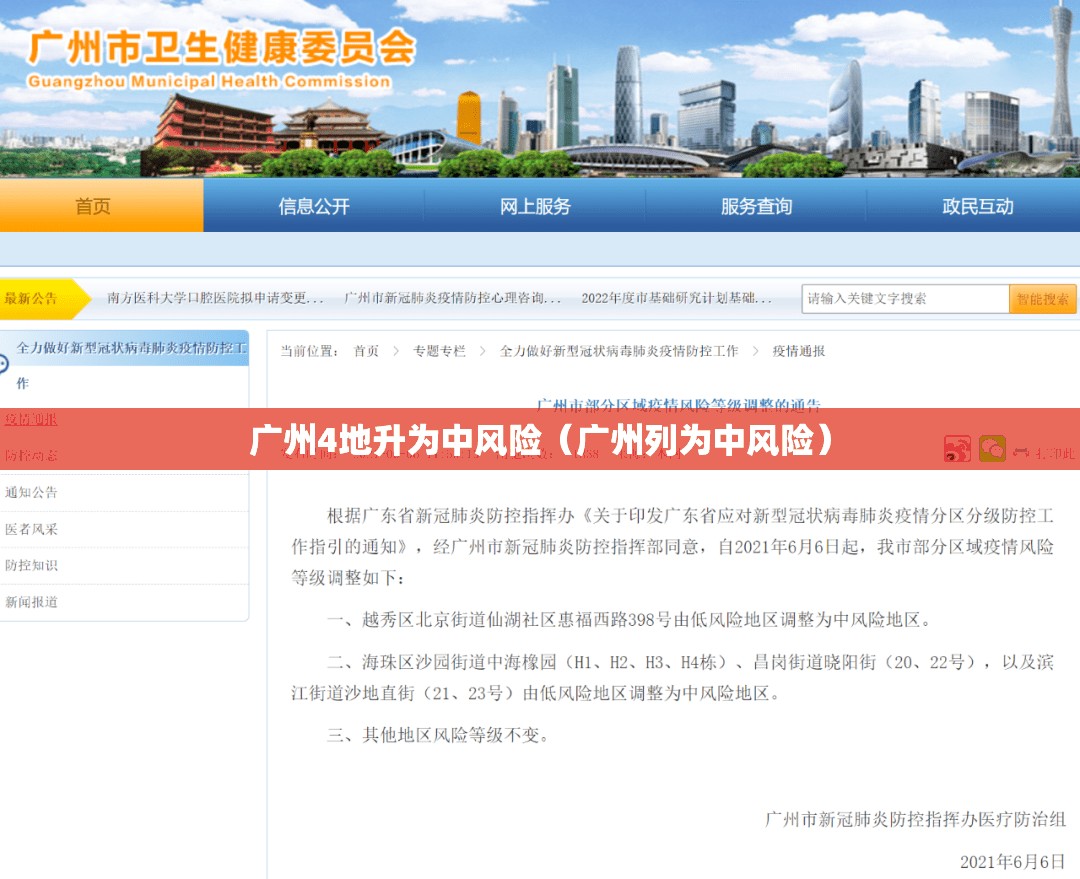
Task: Open 全力做好新型冠状病毒肺炎疫情防控工作 breadcrumb link
Action: 619,351
